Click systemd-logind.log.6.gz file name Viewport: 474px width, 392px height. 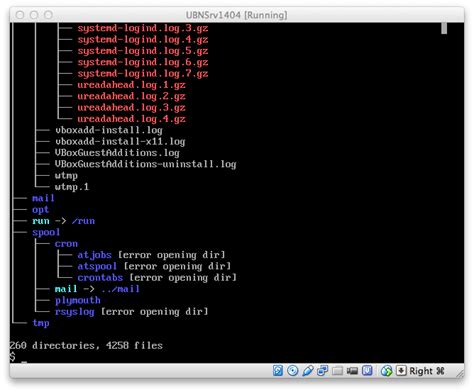(143, 62)
